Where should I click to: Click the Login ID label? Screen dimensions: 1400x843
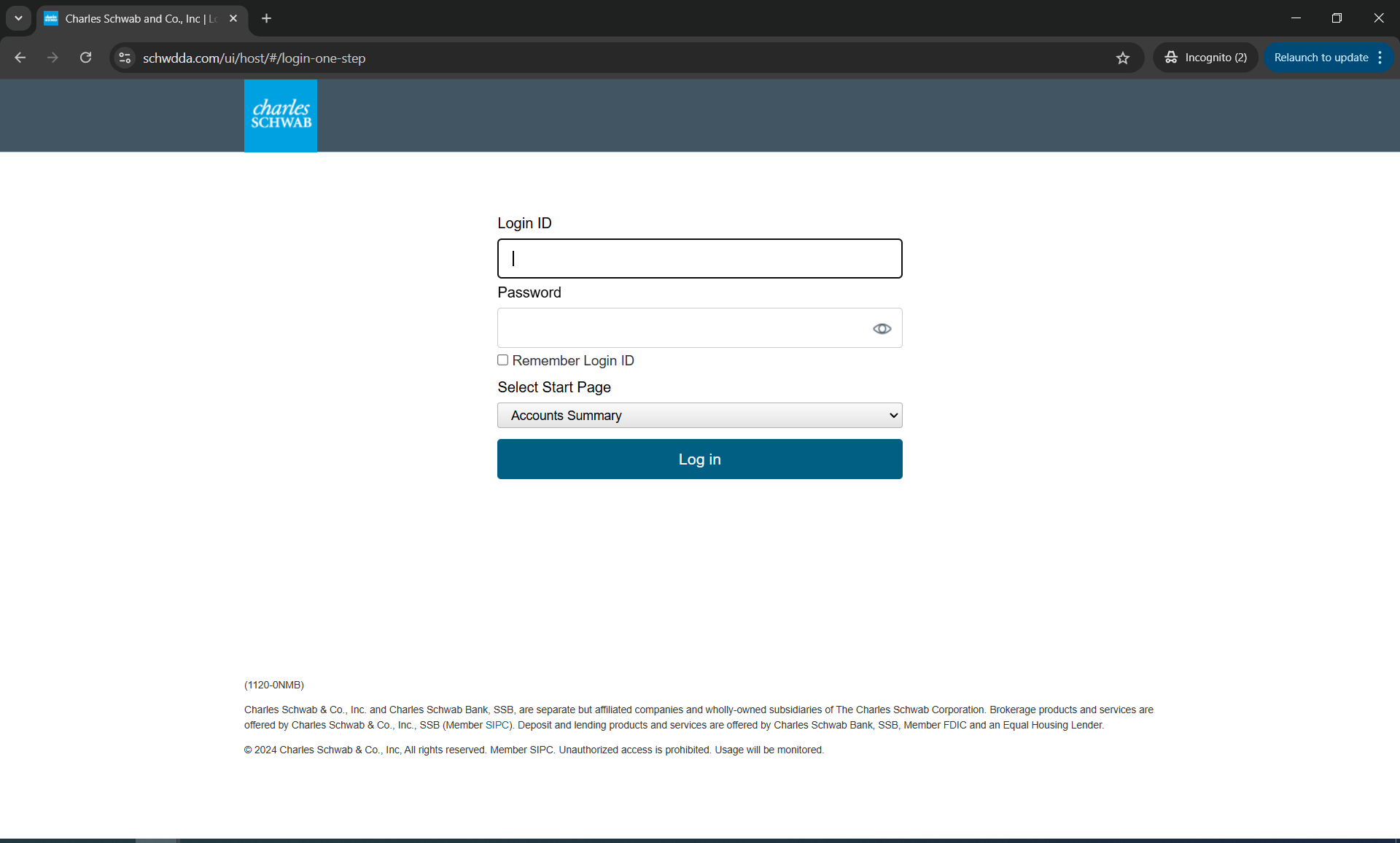click(524, 223)
